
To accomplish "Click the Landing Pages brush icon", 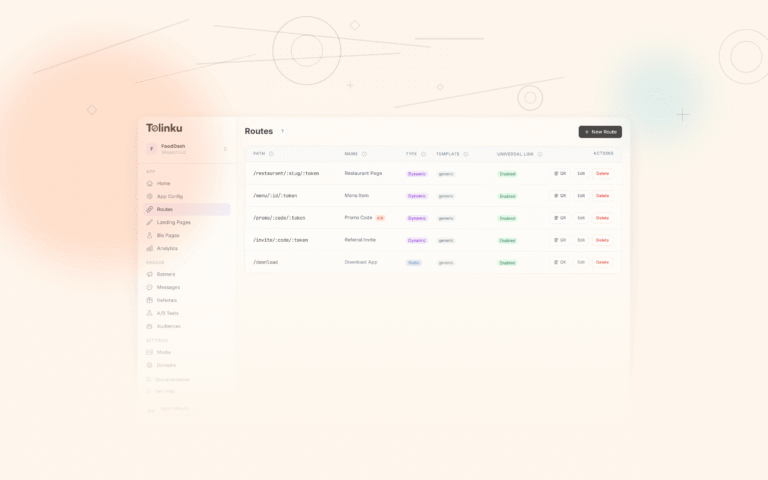I will 149,222.
